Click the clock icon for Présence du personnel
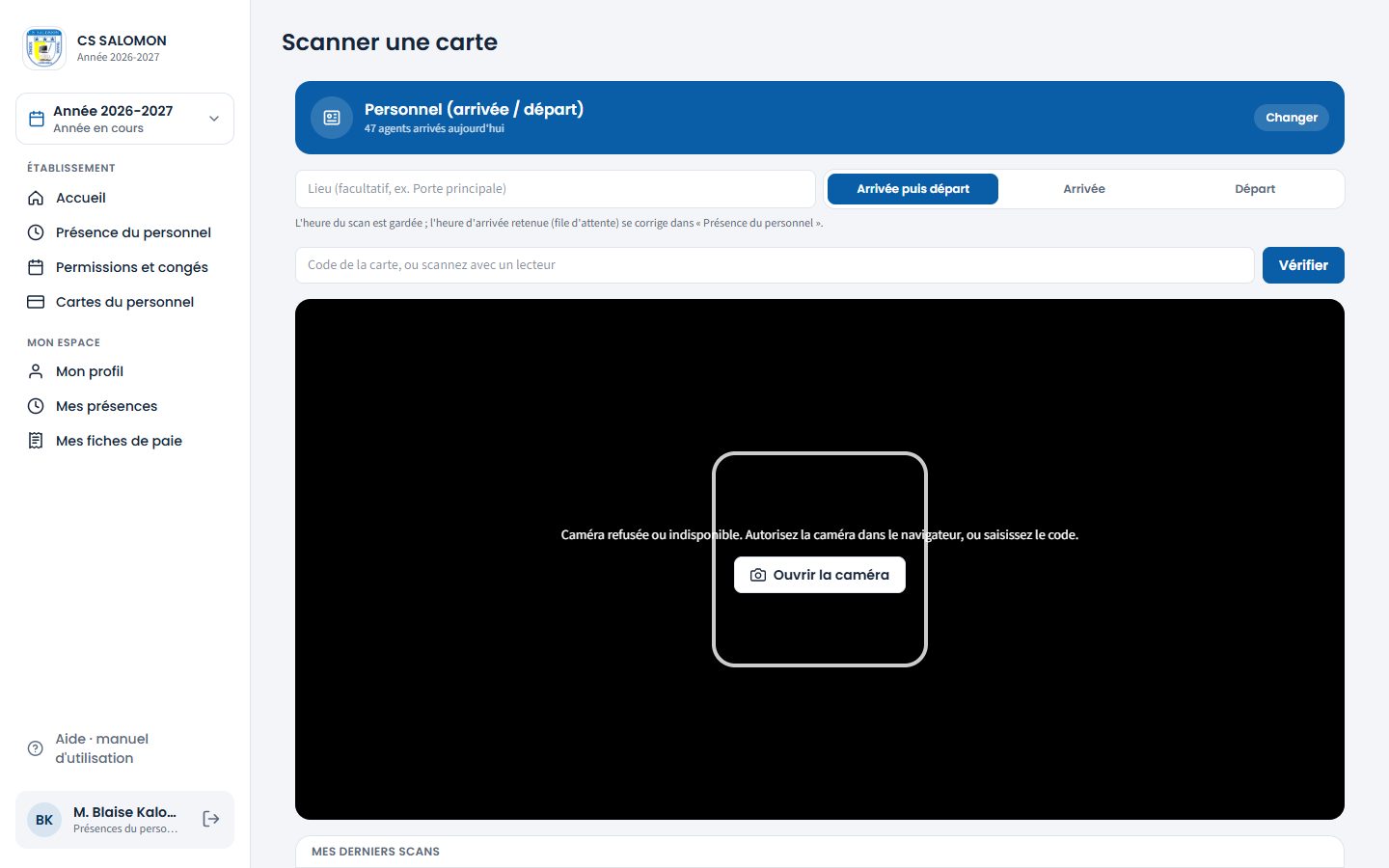Image resolution: width=1389 pixels, height=868 pixels. pyautogui.click(x=36, y=232)
